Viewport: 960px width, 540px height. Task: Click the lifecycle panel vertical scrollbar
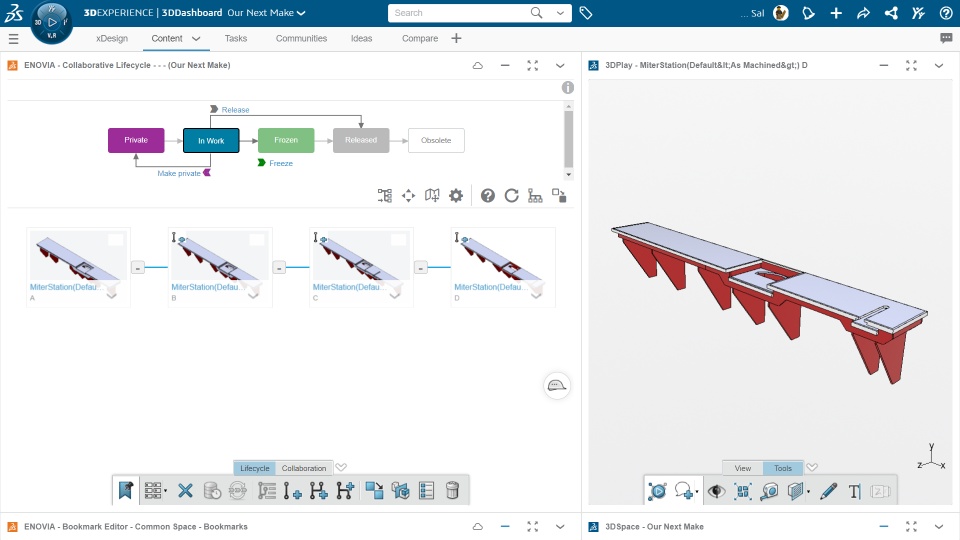(x=568, y=139)
